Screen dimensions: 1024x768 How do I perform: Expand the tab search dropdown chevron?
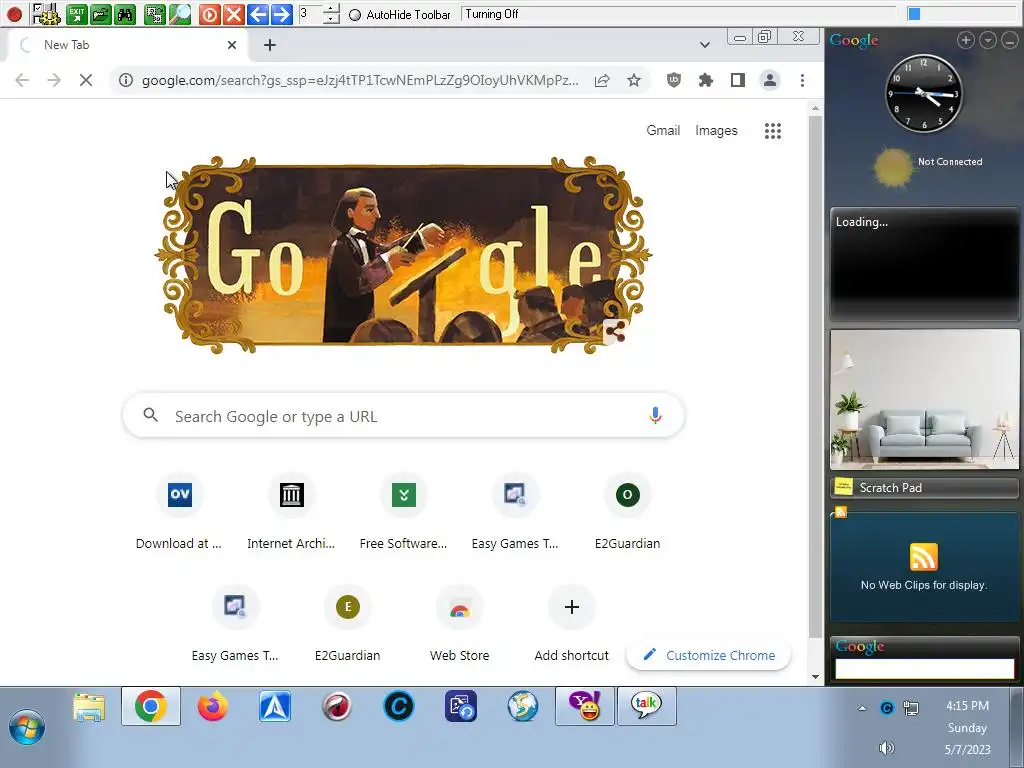[x=705, y=45]
